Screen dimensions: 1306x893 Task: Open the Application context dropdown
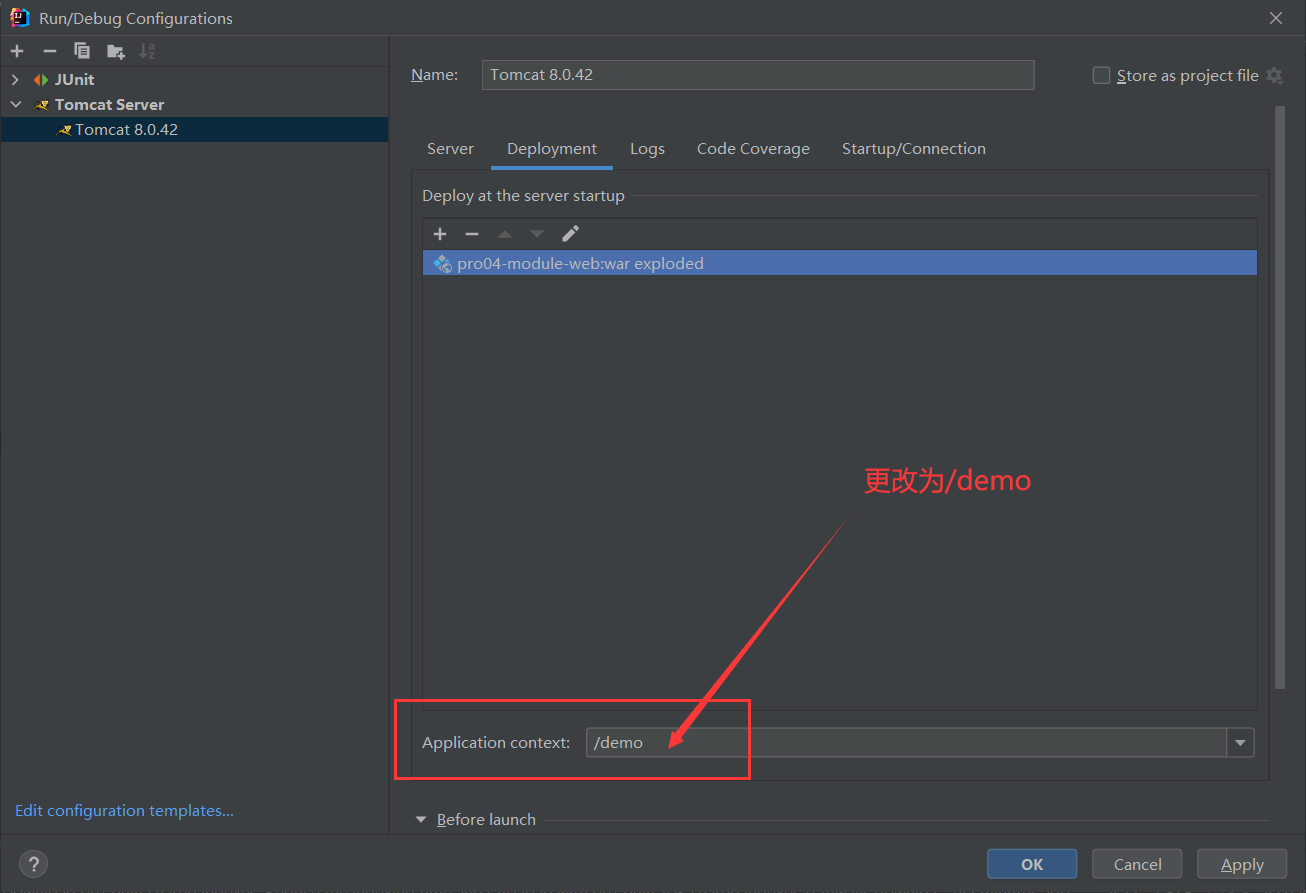1241,742
